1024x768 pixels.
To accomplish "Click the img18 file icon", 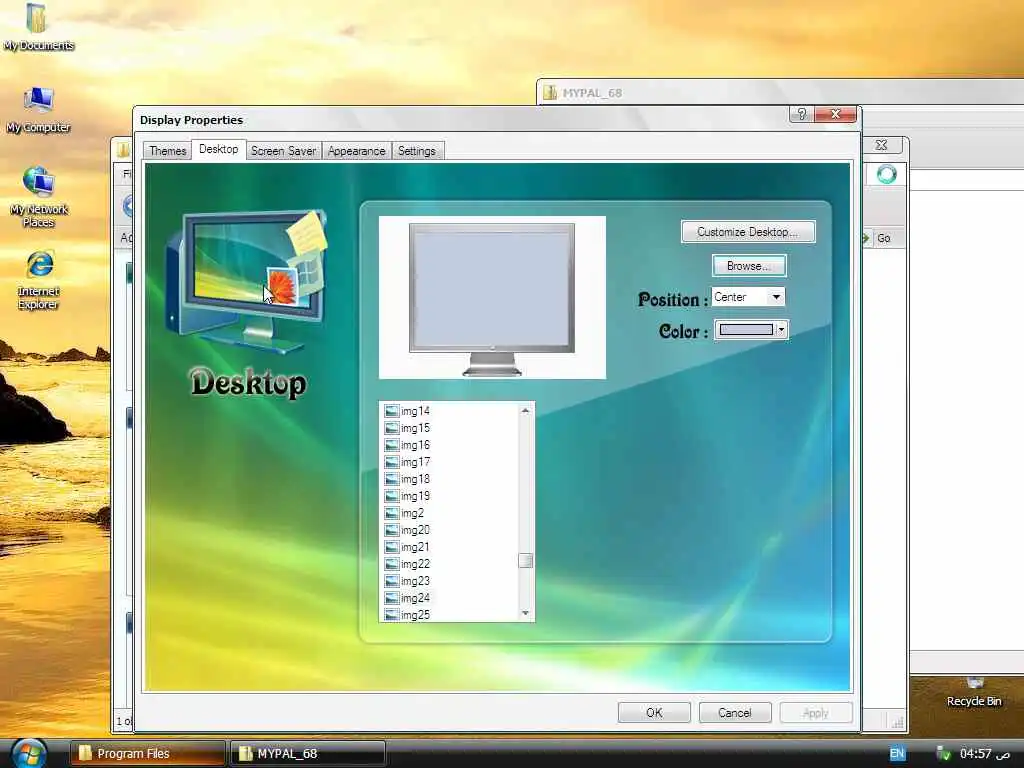I will pyautogui.click(x=392, y=479).
